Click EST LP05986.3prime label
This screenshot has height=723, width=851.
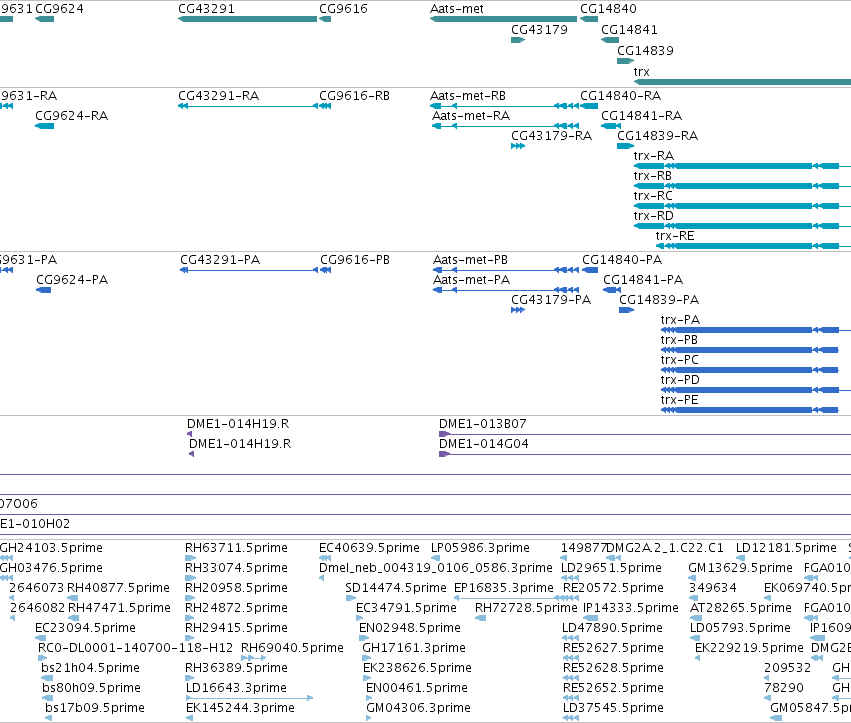pos(480,548)
